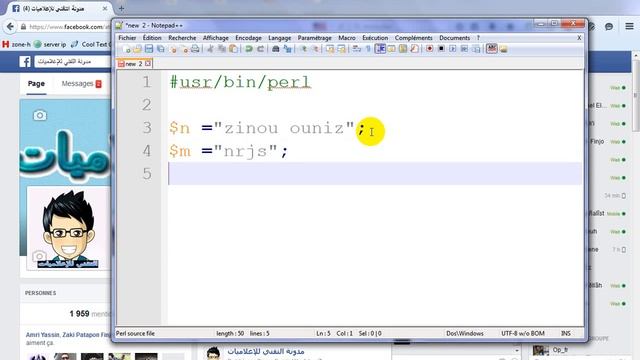Open the ? help menu

478,38
